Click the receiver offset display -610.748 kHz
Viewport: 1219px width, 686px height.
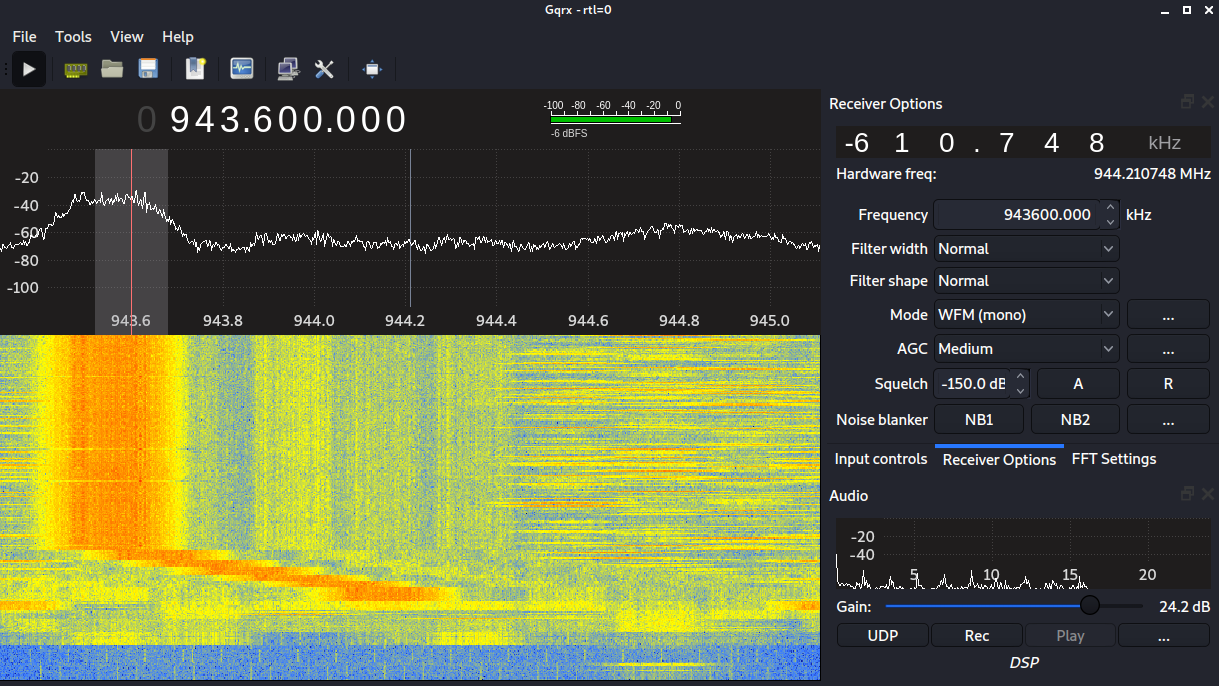point(1022,142)
